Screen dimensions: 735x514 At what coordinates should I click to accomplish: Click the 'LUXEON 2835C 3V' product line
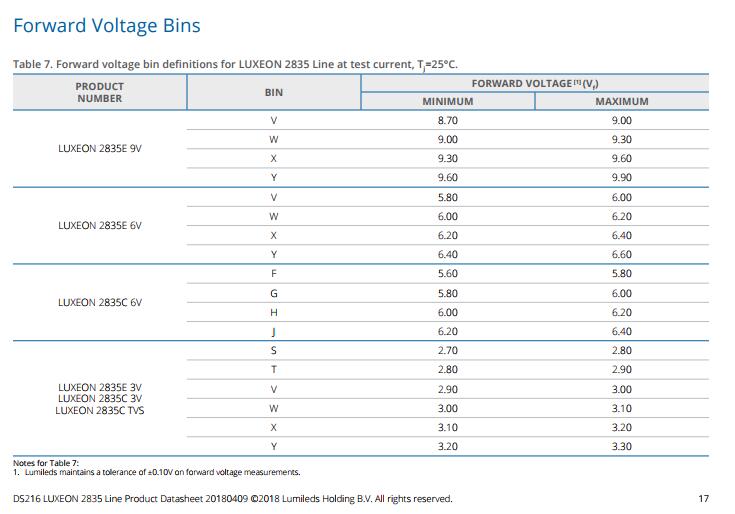click(100, 399)
